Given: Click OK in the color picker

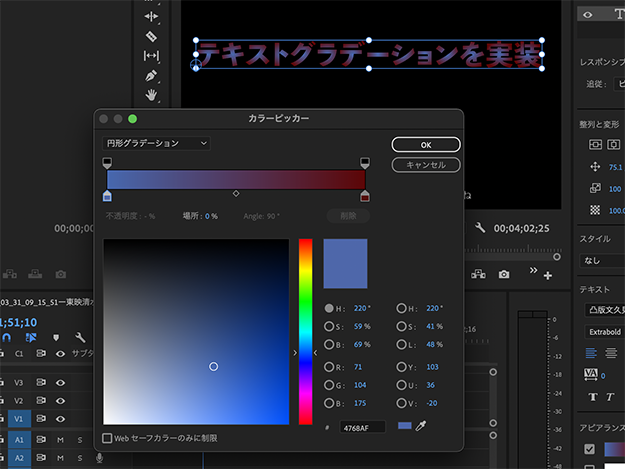Looking at the screenshot, I should [x=426, y=145].
